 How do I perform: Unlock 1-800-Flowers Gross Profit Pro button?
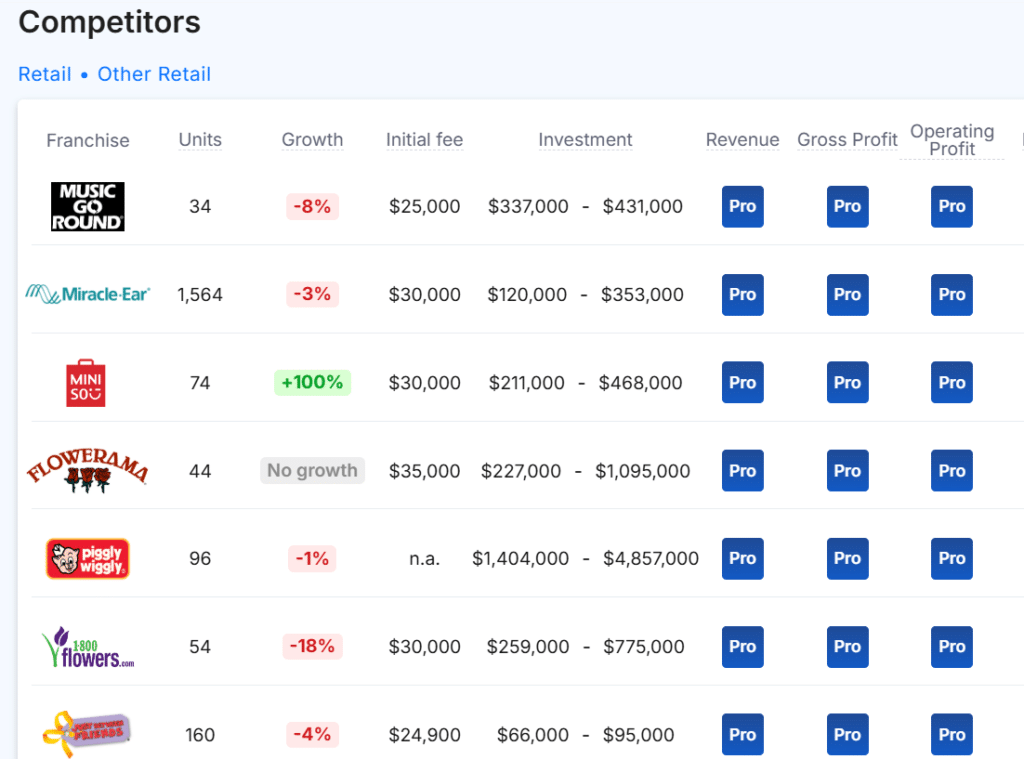click(x=848, y=647)
